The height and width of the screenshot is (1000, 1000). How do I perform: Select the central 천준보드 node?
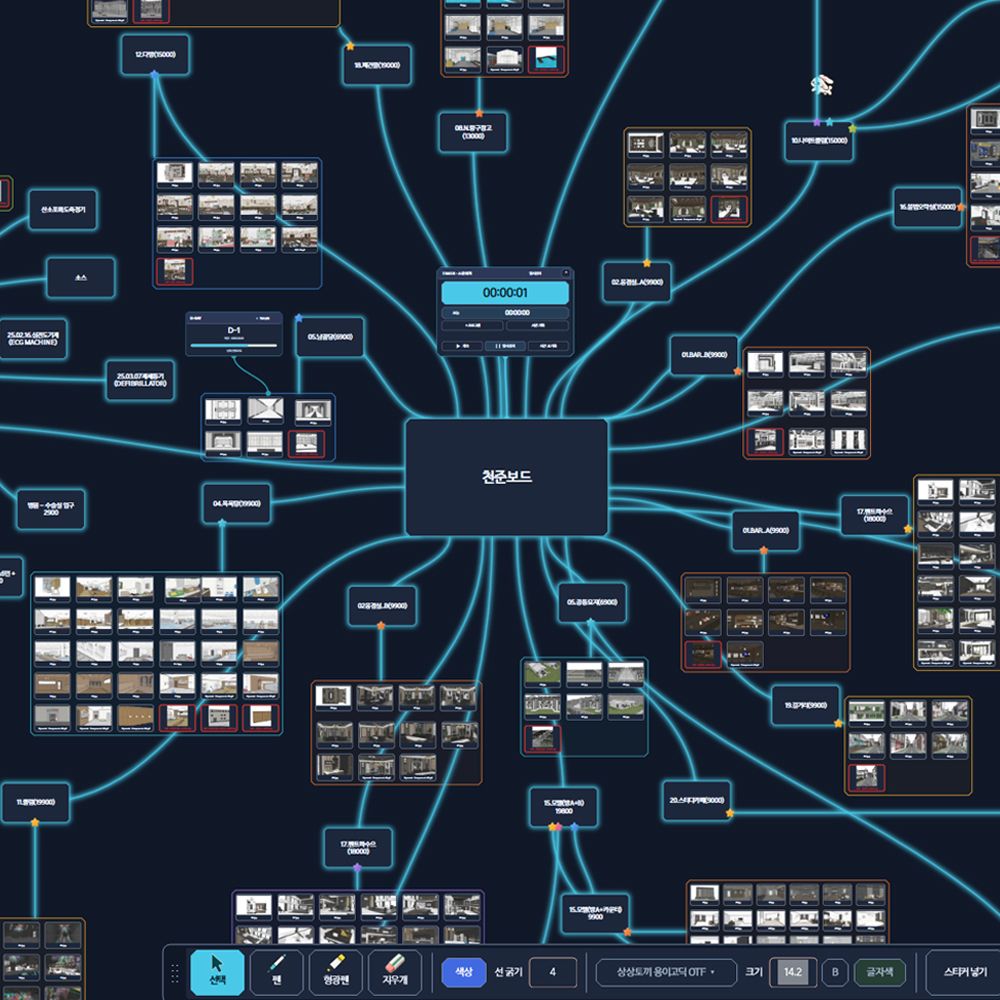[x=506, y=477]
